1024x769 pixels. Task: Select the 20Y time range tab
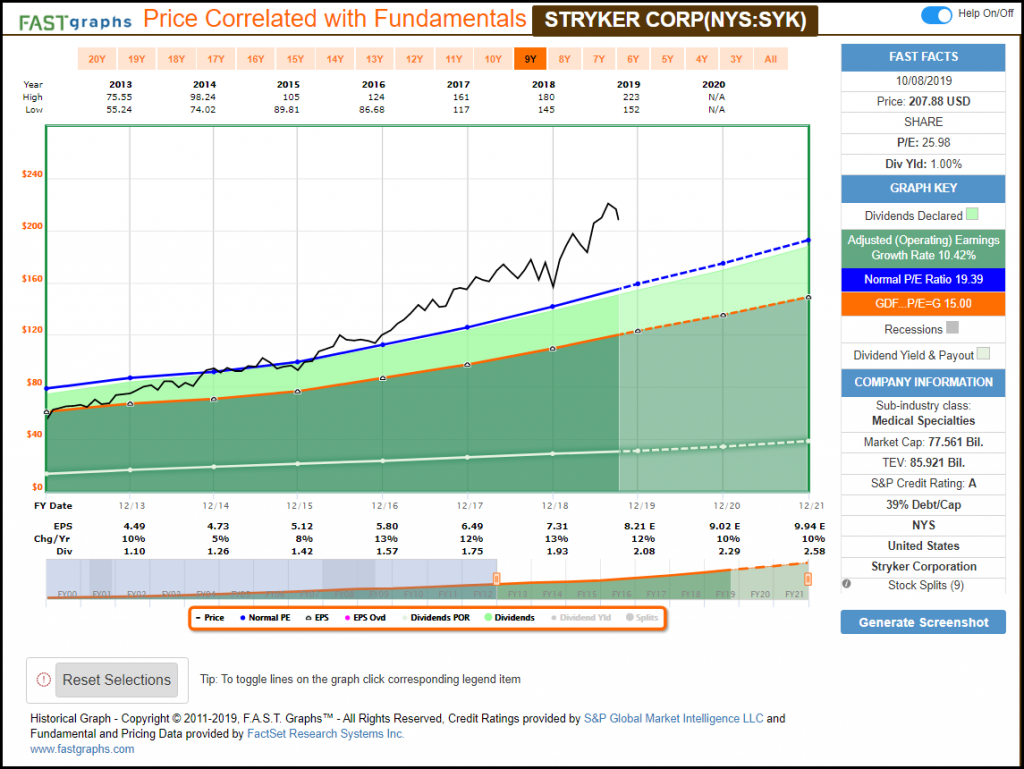[97, 59]
